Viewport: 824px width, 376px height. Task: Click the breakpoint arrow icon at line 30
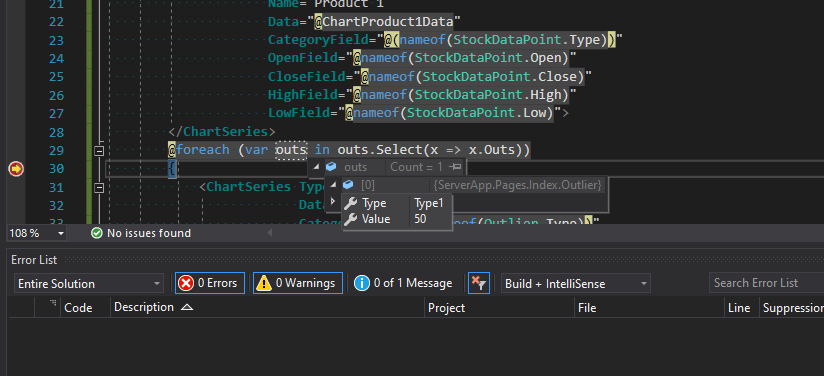[x=16, y=169]
